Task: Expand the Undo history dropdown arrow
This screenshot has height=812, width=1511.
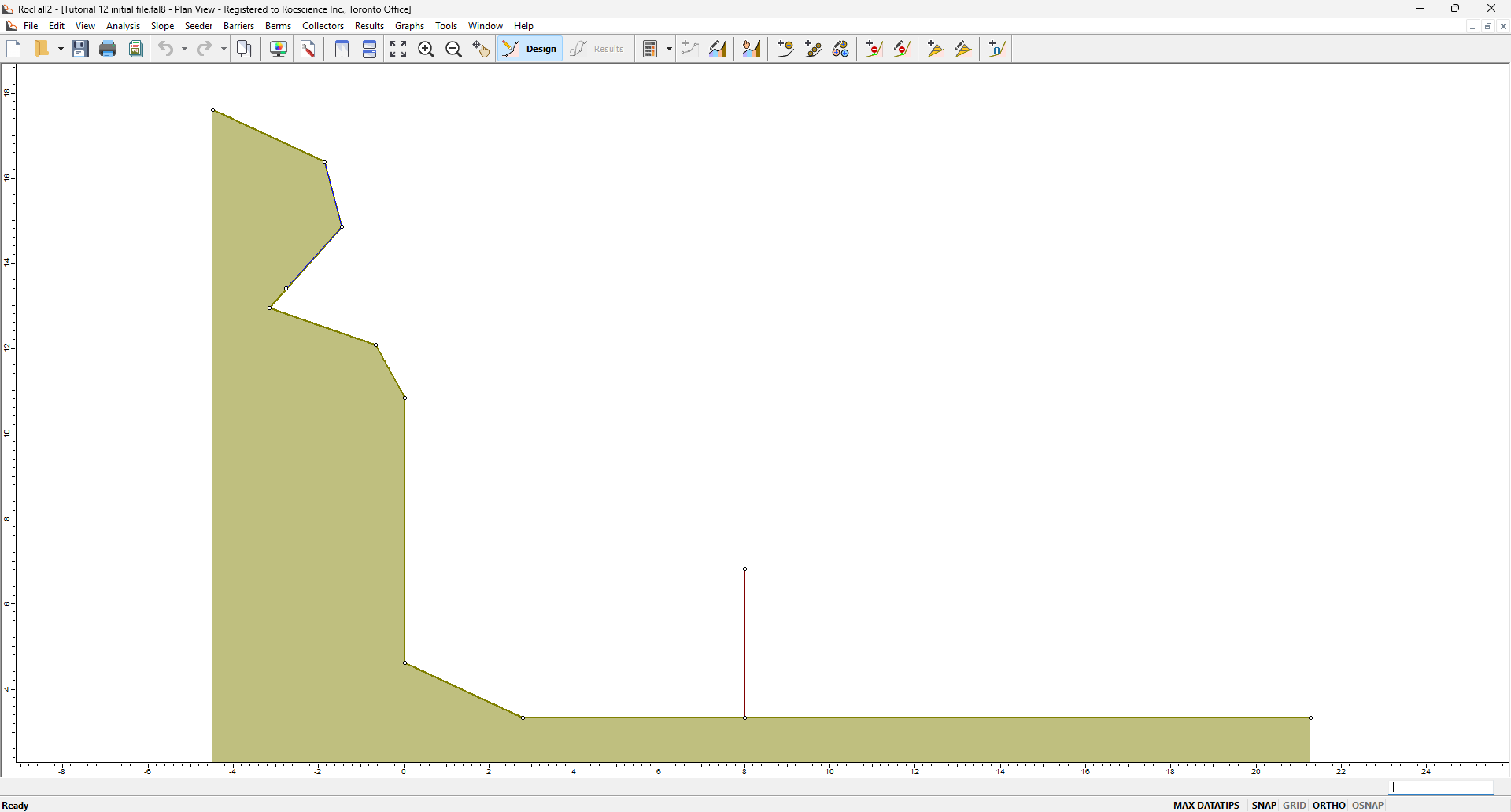Action: click(x=184, y=49)
